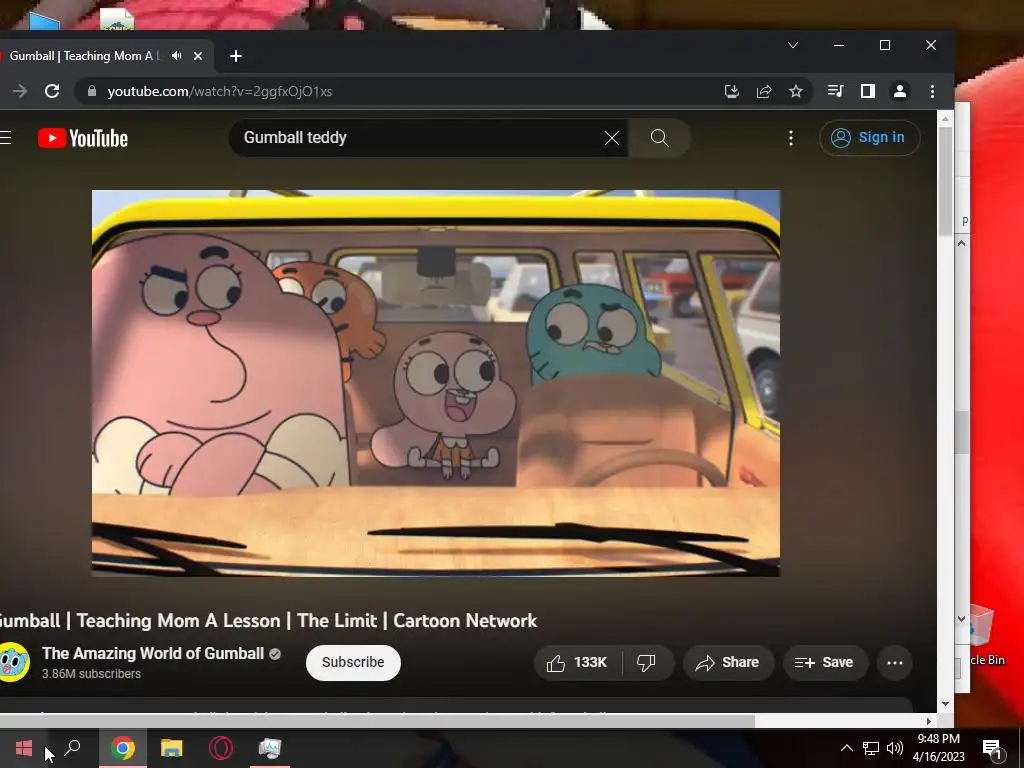Open File Explorer from the taskbar
The height and width of the screenshot is (768, 1024).
pyautogui.click(x=172, y=748)
